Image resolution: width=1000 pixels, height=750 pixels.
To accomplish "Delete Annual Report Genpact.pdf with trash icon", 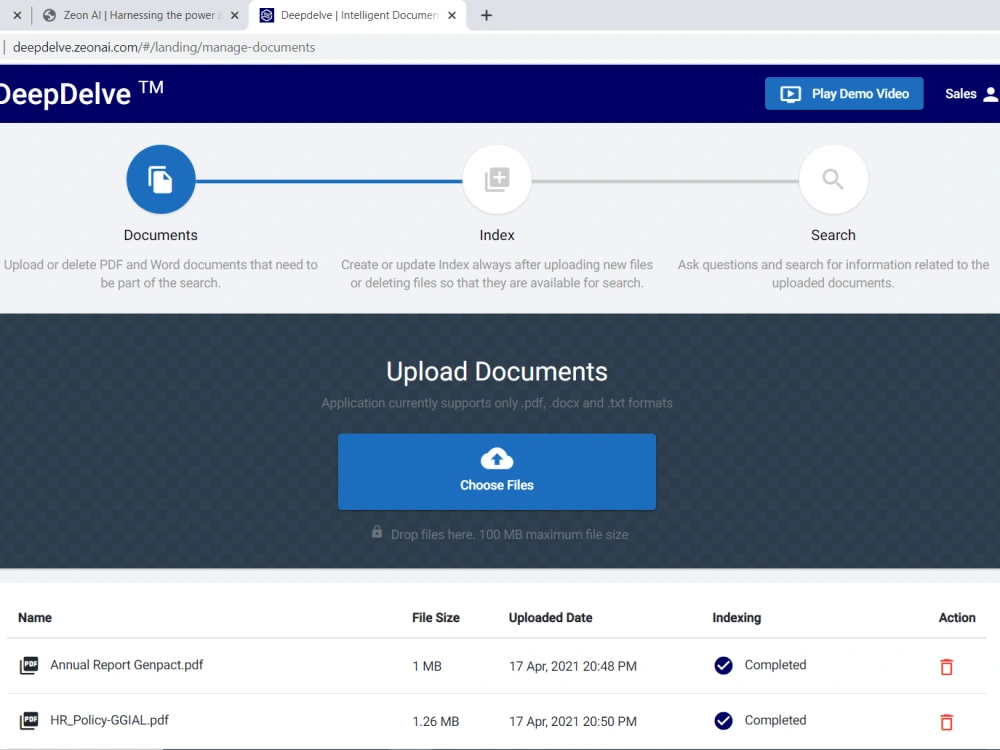I will (x=946, y=666).
